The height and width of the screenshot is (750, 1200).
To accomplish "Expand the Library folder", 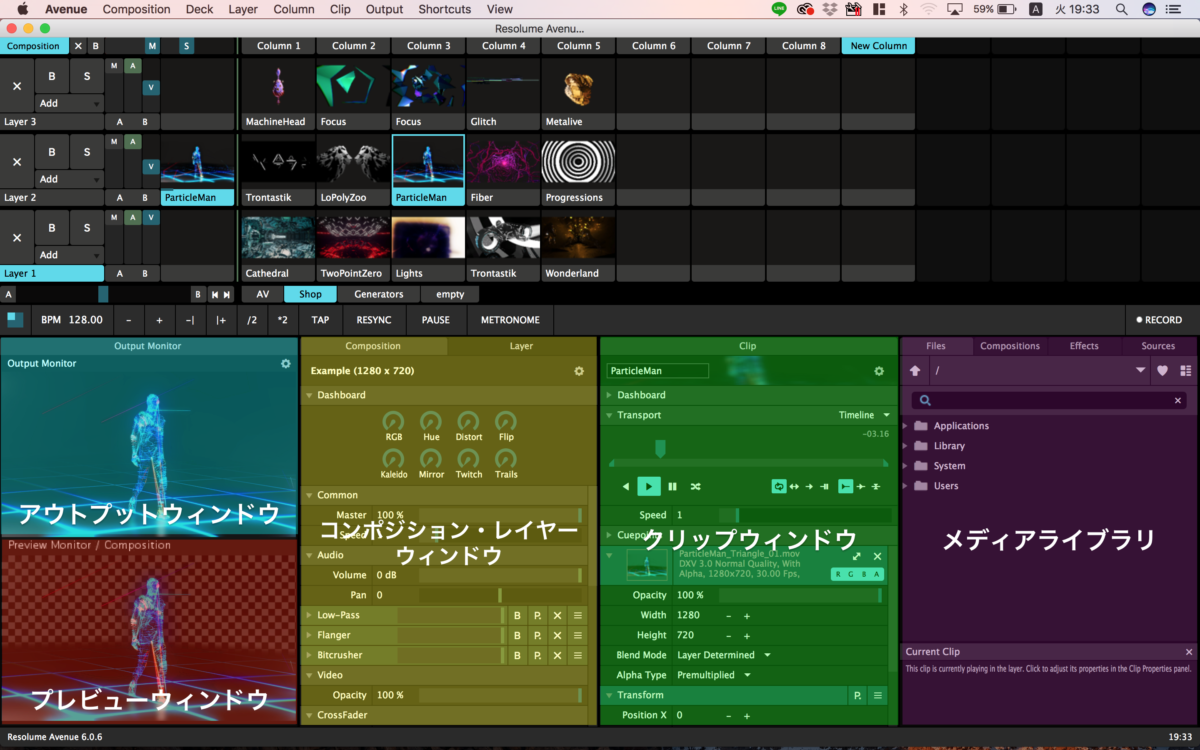I will [907, 446].
